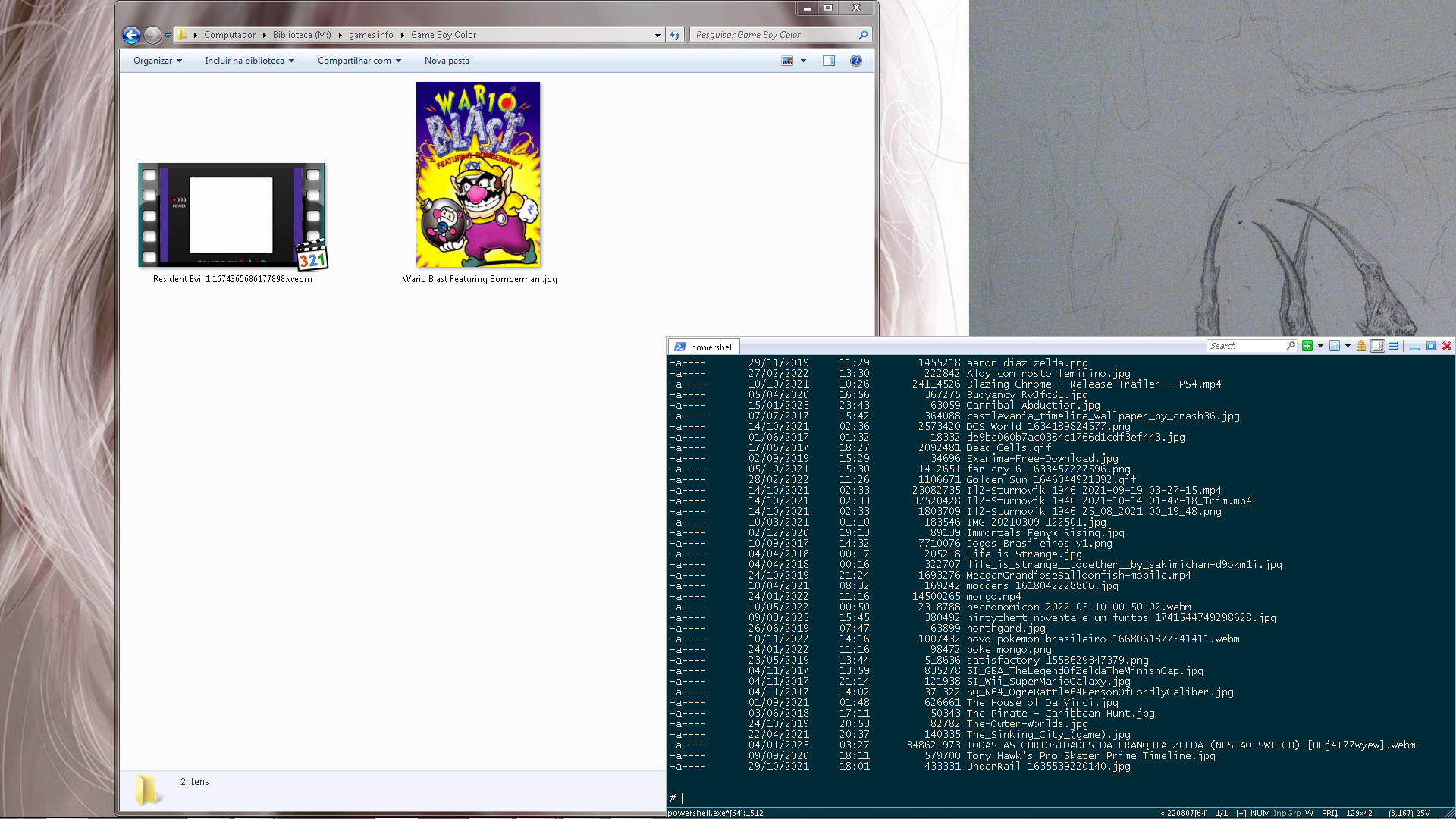
Task: Click the change view icon in Explorer
Action: pyautogui.click(x=787, y=61)
